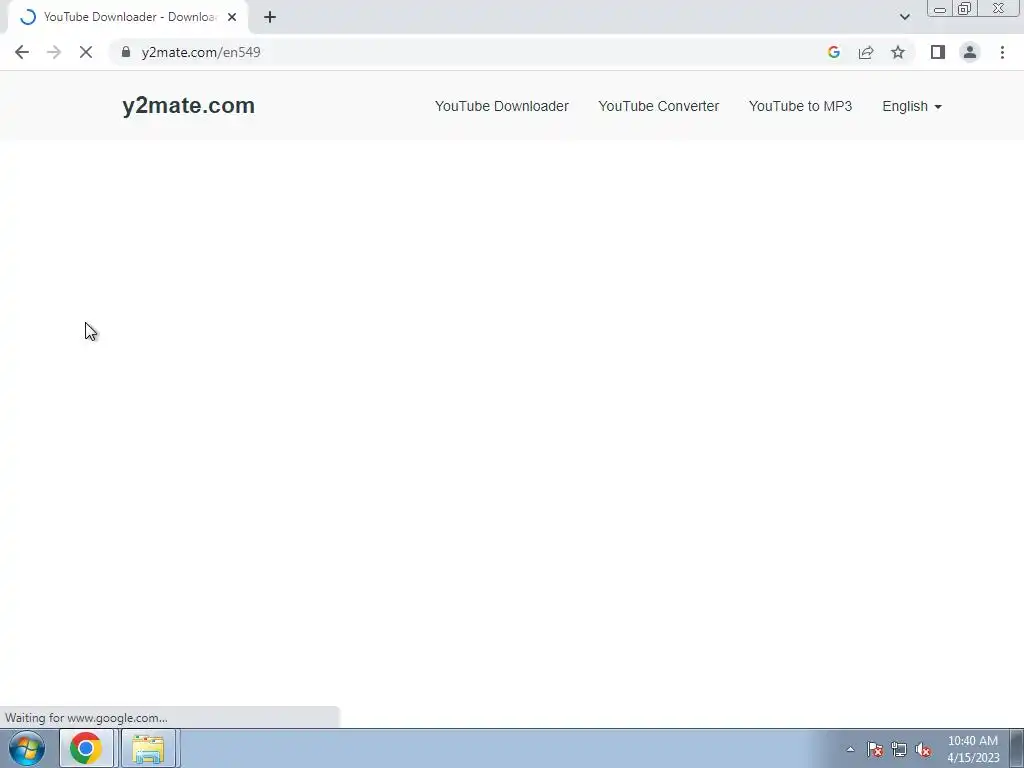Open YouTube to MP3 nav link
This screenshot has width=1024, height=768.
800,106
